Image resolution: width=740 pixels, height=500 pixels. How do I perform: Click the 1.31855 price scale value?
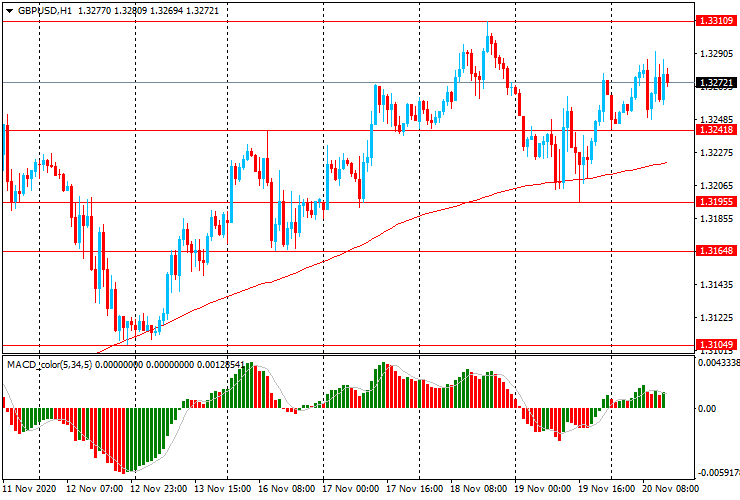pos(716,219)
